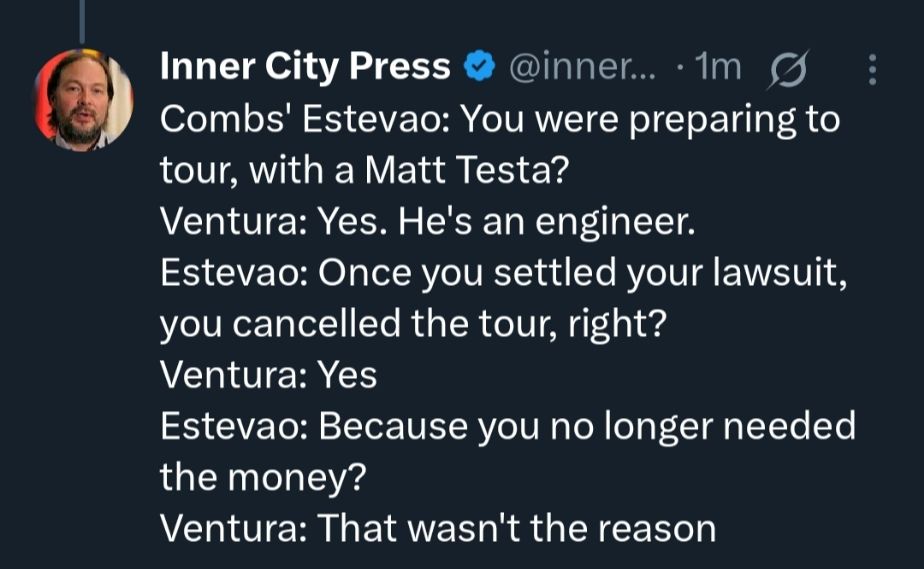
Task: Open the tweet's three-dot more menu
Action: click(x=872, y=69)
